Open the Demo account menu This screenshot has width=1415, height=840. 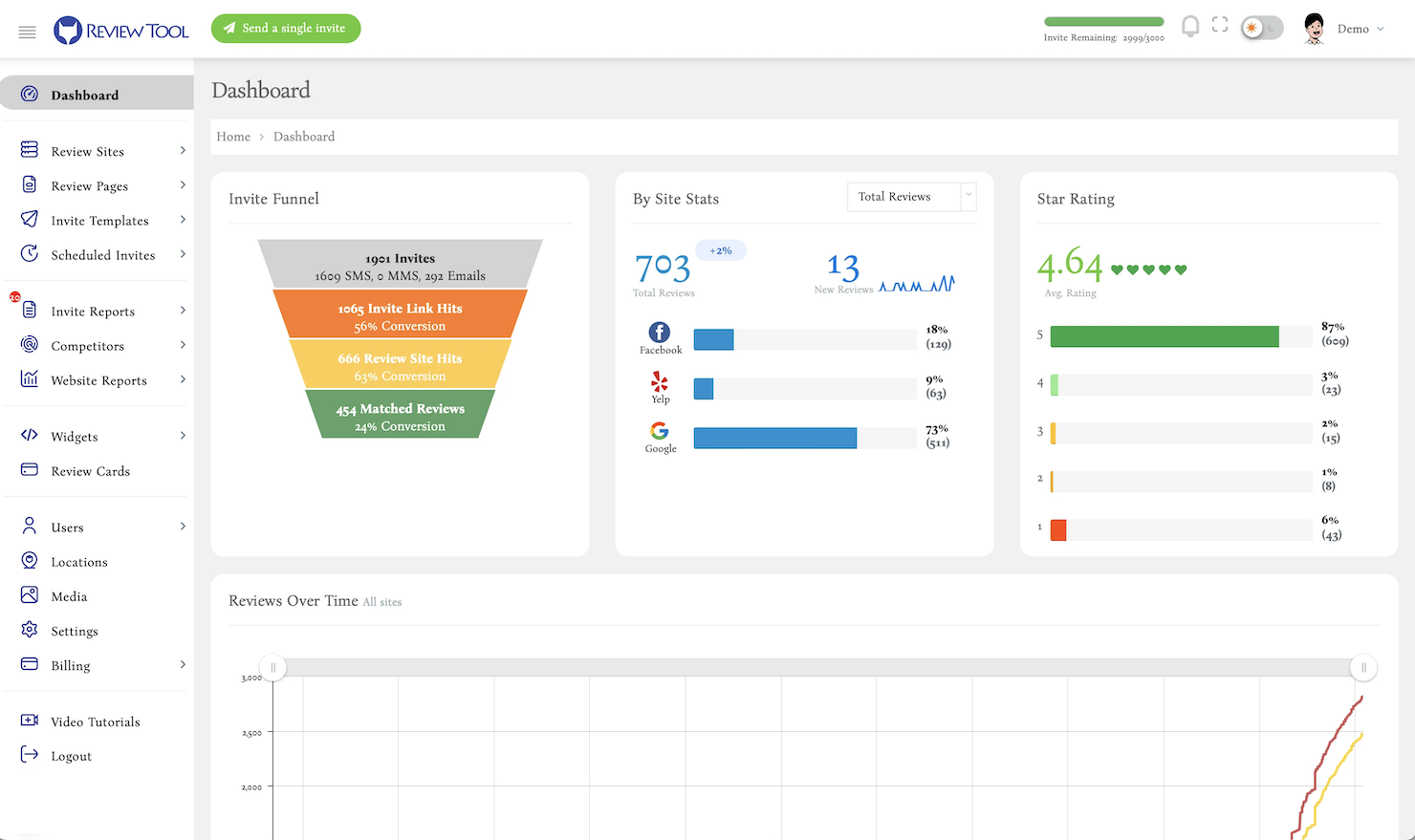click(1360, 29)
